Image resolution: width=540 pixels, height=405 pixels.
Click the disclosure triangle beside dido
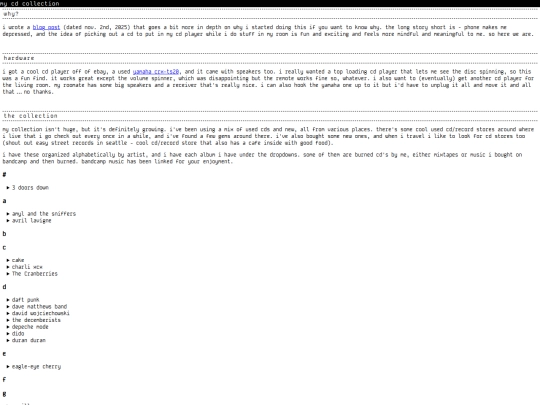8,334
